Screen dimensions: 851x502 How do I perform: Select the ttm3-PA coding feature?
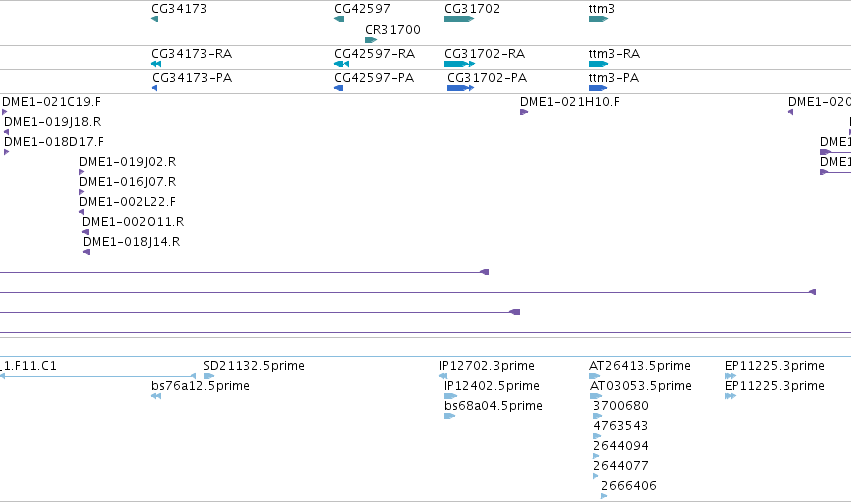598,88
